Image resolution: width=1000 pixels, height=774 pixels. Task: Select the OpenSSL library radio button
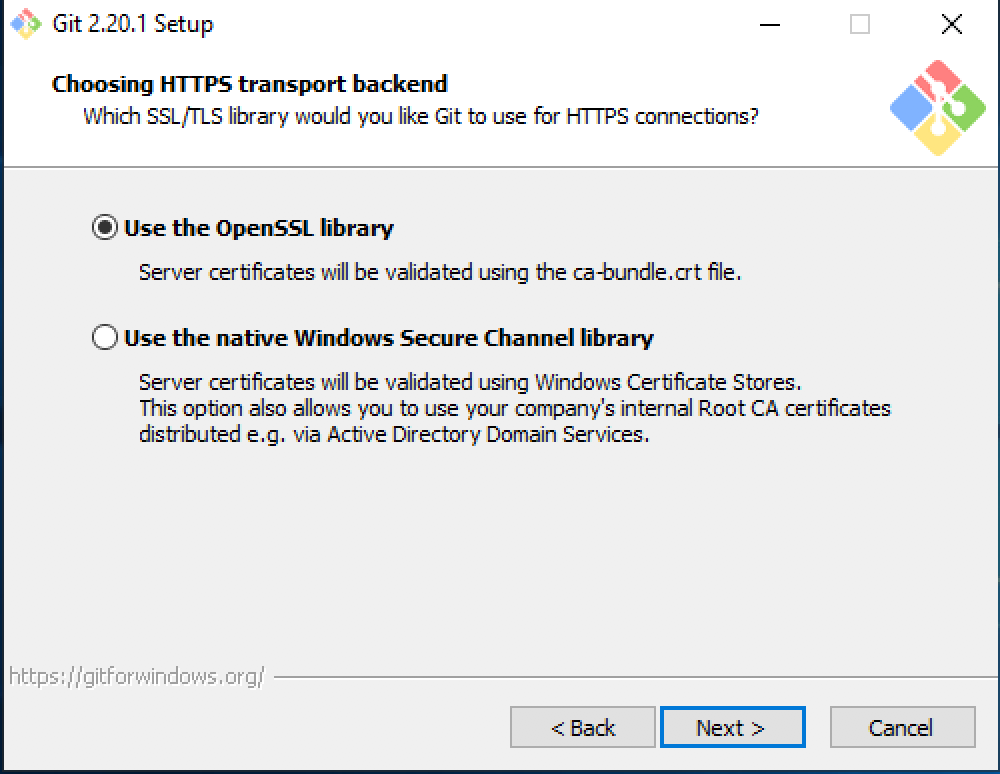(104, 228)
